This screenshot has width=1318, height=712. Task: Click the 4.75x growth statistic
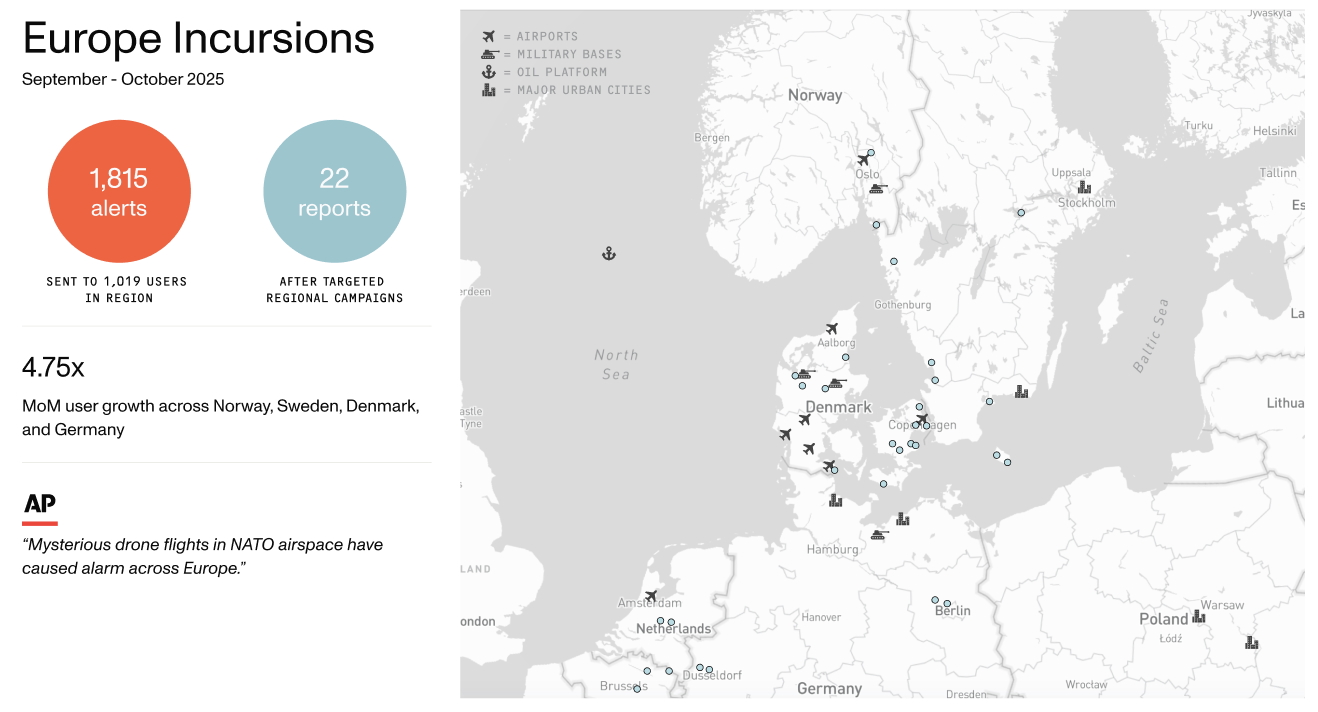[53, 367]
